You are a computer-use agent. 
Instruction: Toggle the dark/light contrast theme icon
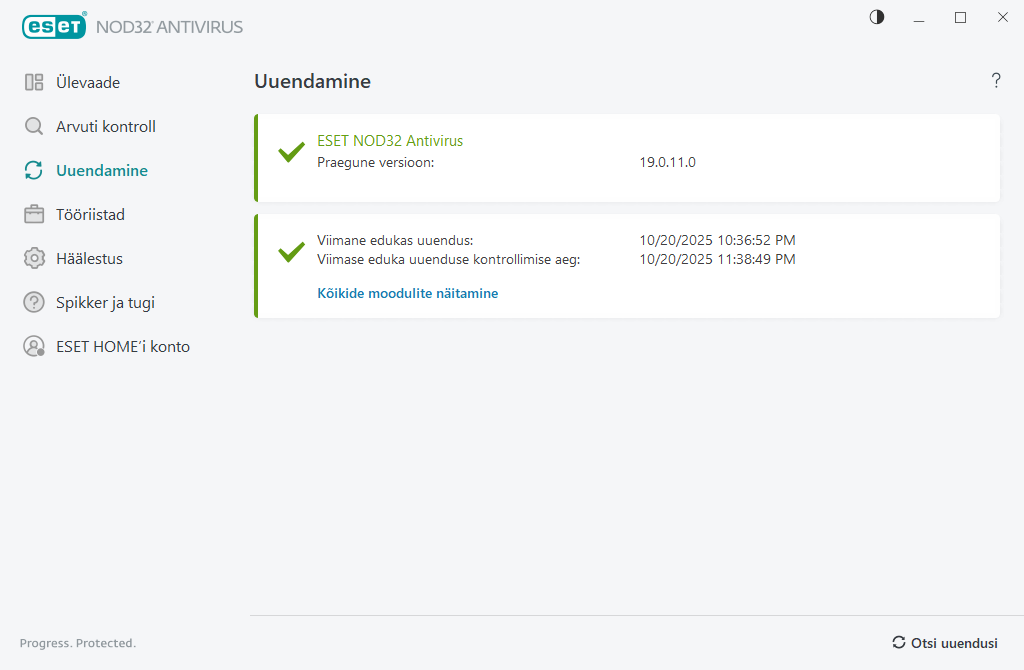tap(877, 17)
